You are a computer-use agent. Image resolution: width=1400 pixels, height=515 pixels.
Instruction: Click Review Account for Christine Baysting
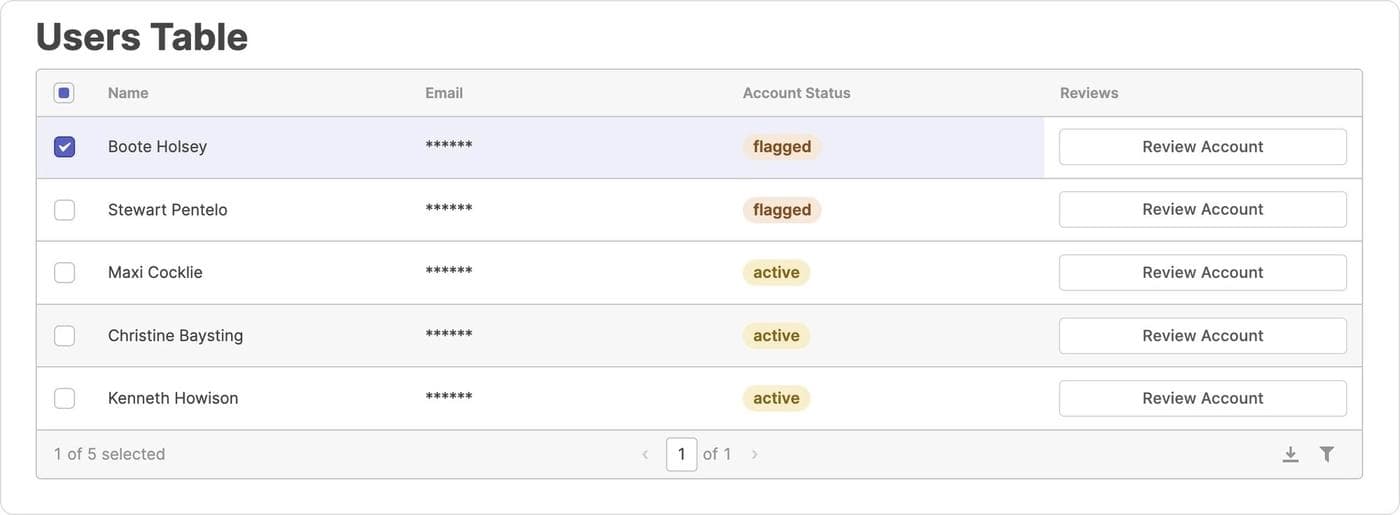[x=1202, y=335]
